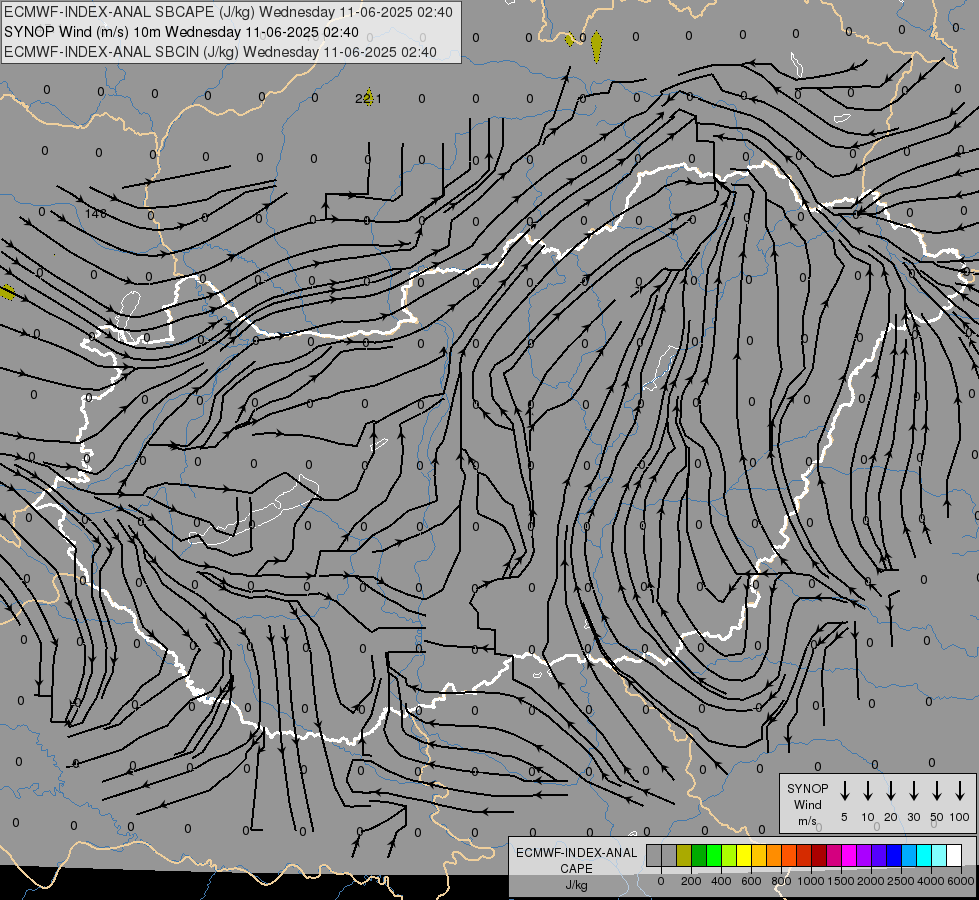Select the pure yellow CAPE legend swatch
The height and width of the screenshot is (900, 979).
click(744, 855)
